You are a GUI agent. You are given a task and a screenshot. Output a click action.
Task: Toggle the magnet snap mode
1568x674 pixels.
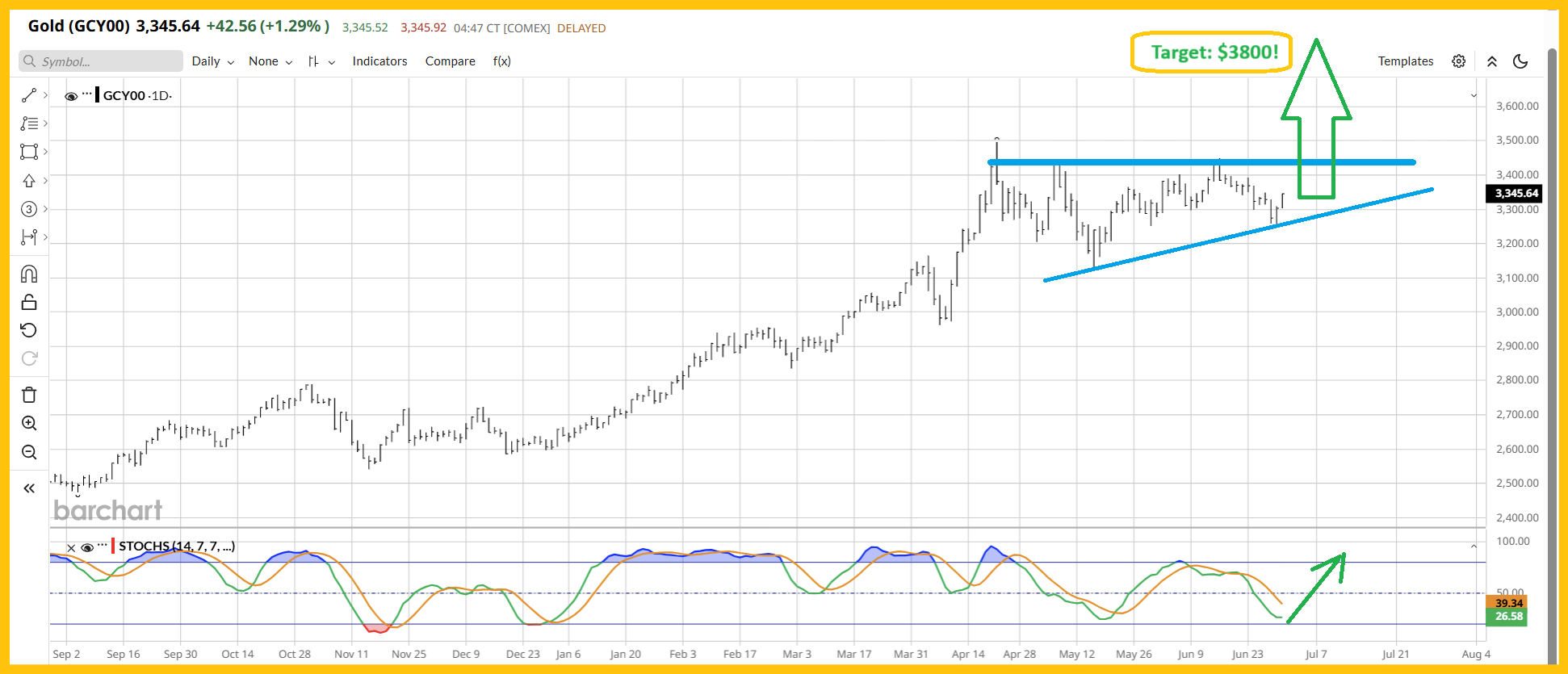coord(29,274)
